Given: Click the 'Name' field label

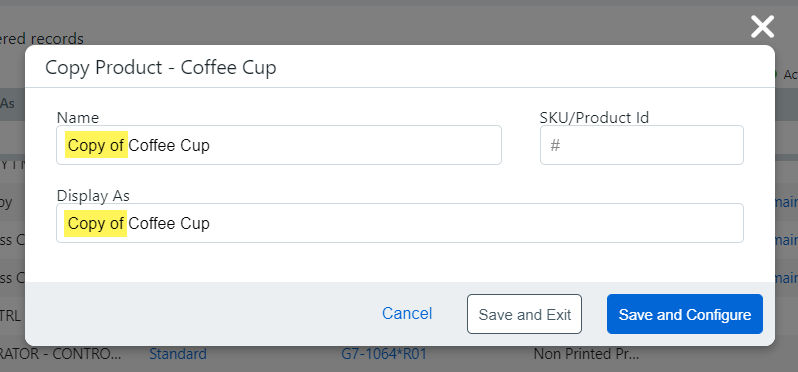Looking at the screenshot, I should (x=78, y=118).
